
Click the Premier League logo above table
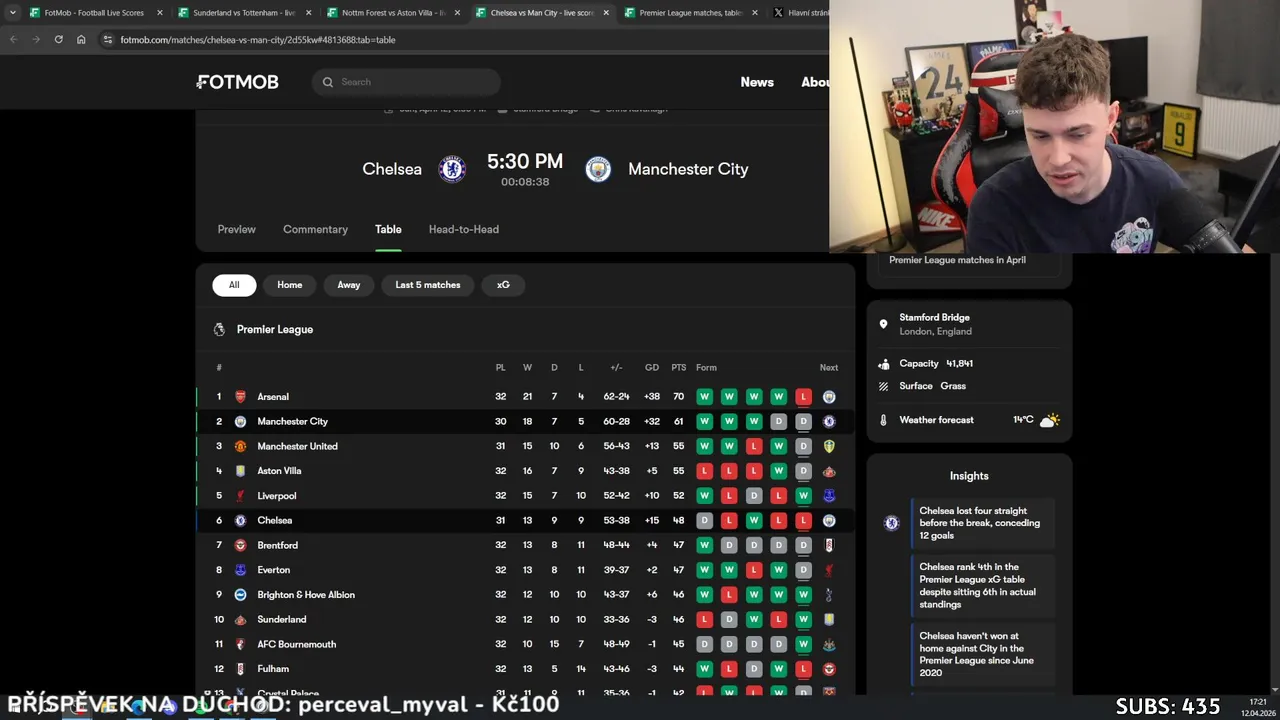pos(219,329)
